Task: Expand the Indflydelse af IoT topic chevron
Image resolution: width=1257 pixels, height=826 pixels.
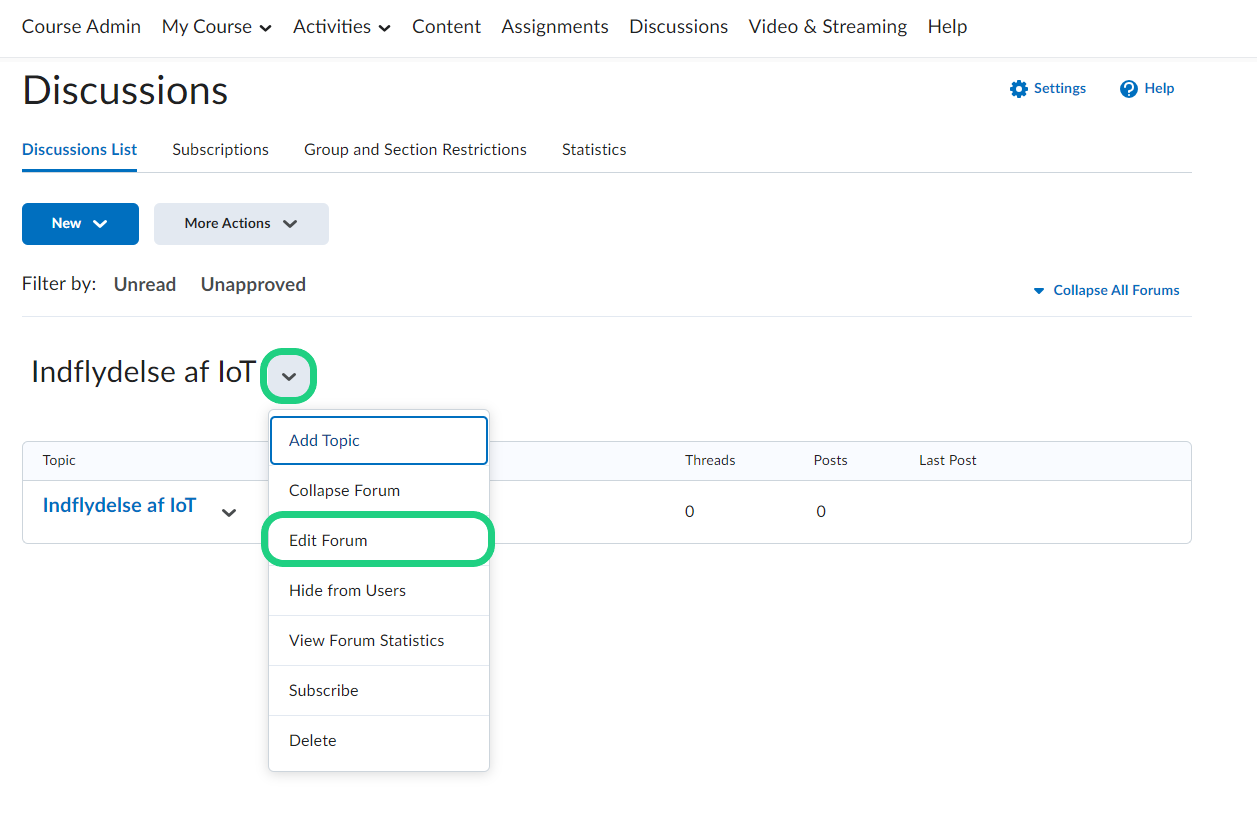Action: (x=229, y=512)
